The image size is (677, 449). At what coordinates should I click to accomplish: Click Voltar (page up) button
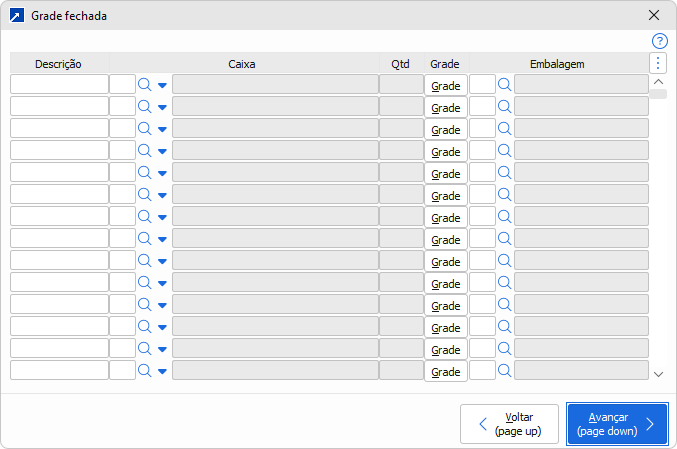[509, 424]
